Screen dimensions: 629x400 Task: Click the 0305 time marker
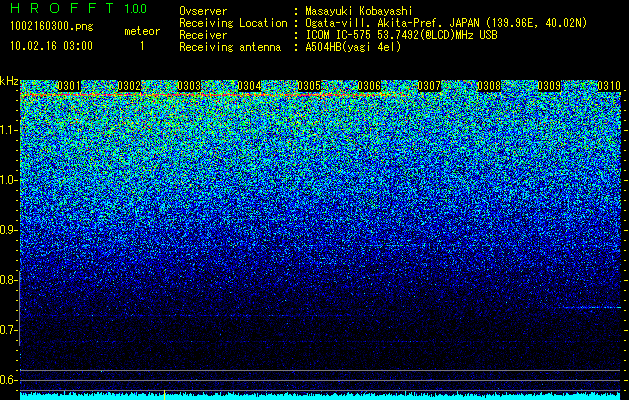coord(309,86)
